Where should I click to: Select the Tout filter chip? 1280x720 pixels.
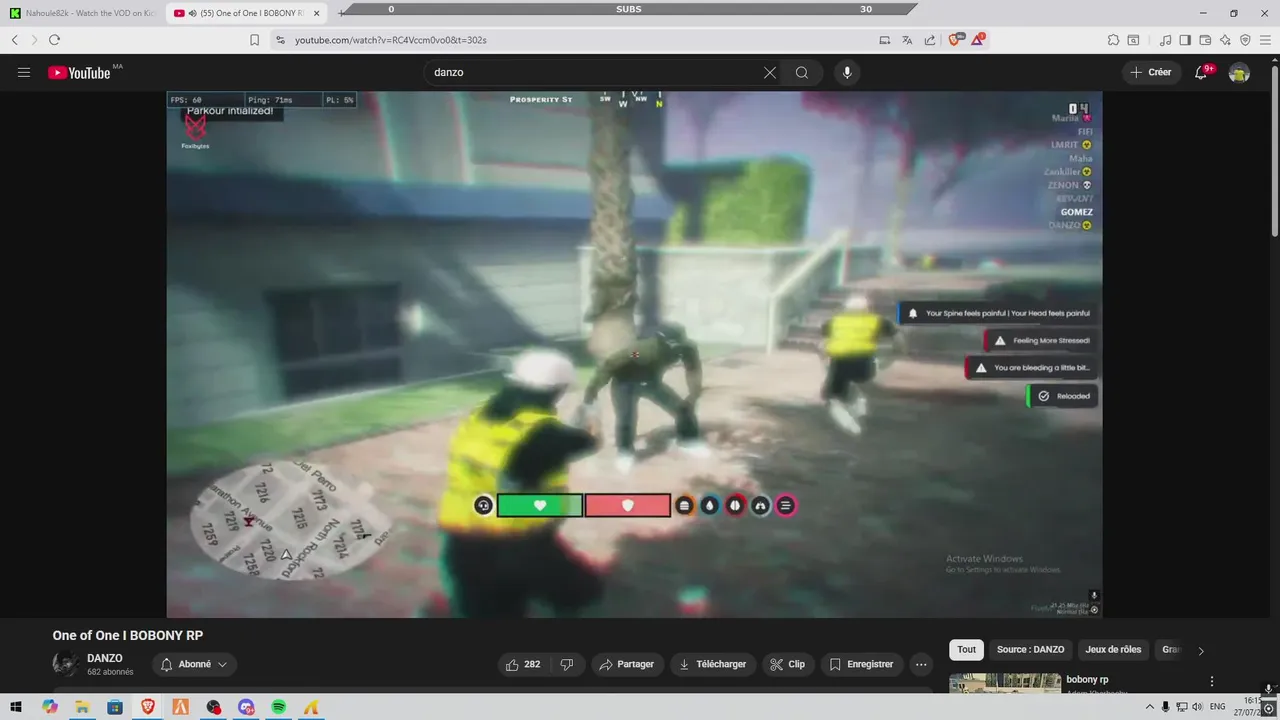pos(966,650)
